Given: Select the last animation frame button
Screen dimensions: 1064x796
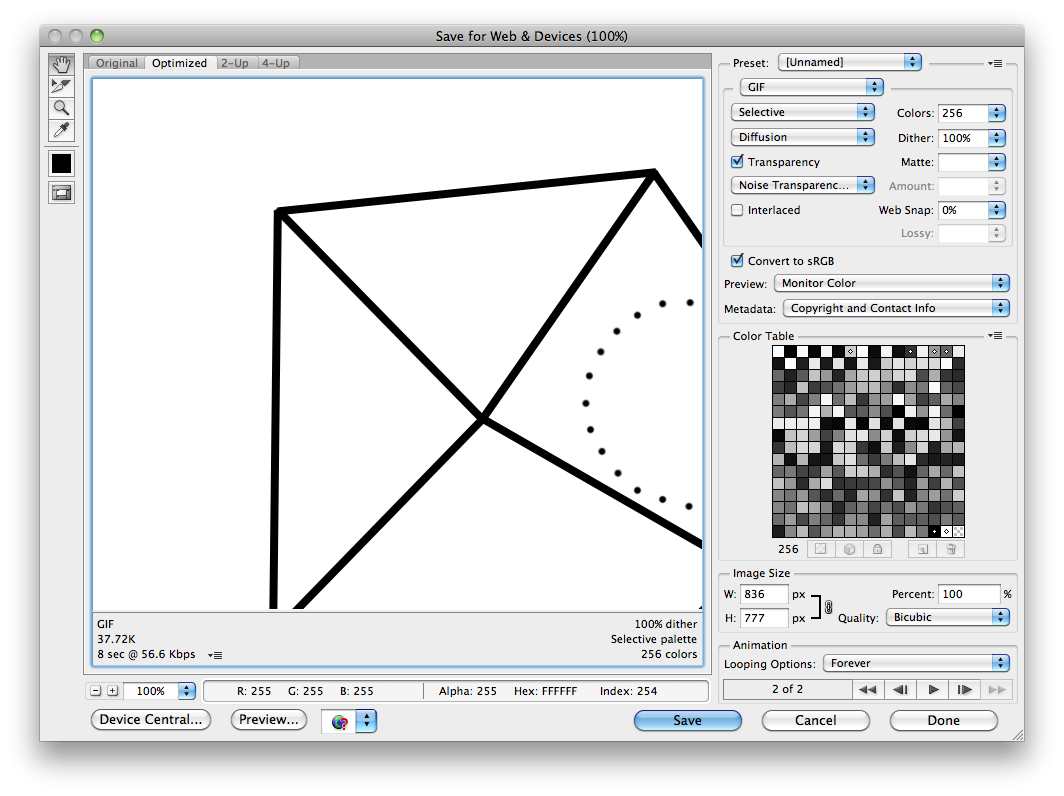Looking at the screenshot, I should click(x=997, y=689).
